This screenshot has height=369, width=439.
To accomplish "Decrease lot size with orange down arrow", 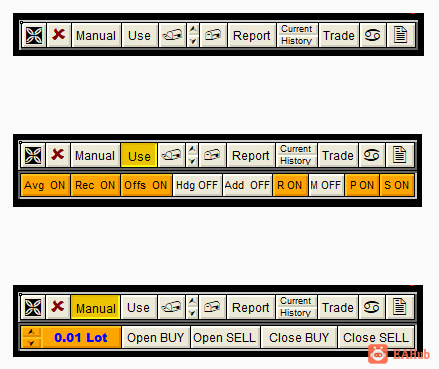I will [x=31, y=343].
